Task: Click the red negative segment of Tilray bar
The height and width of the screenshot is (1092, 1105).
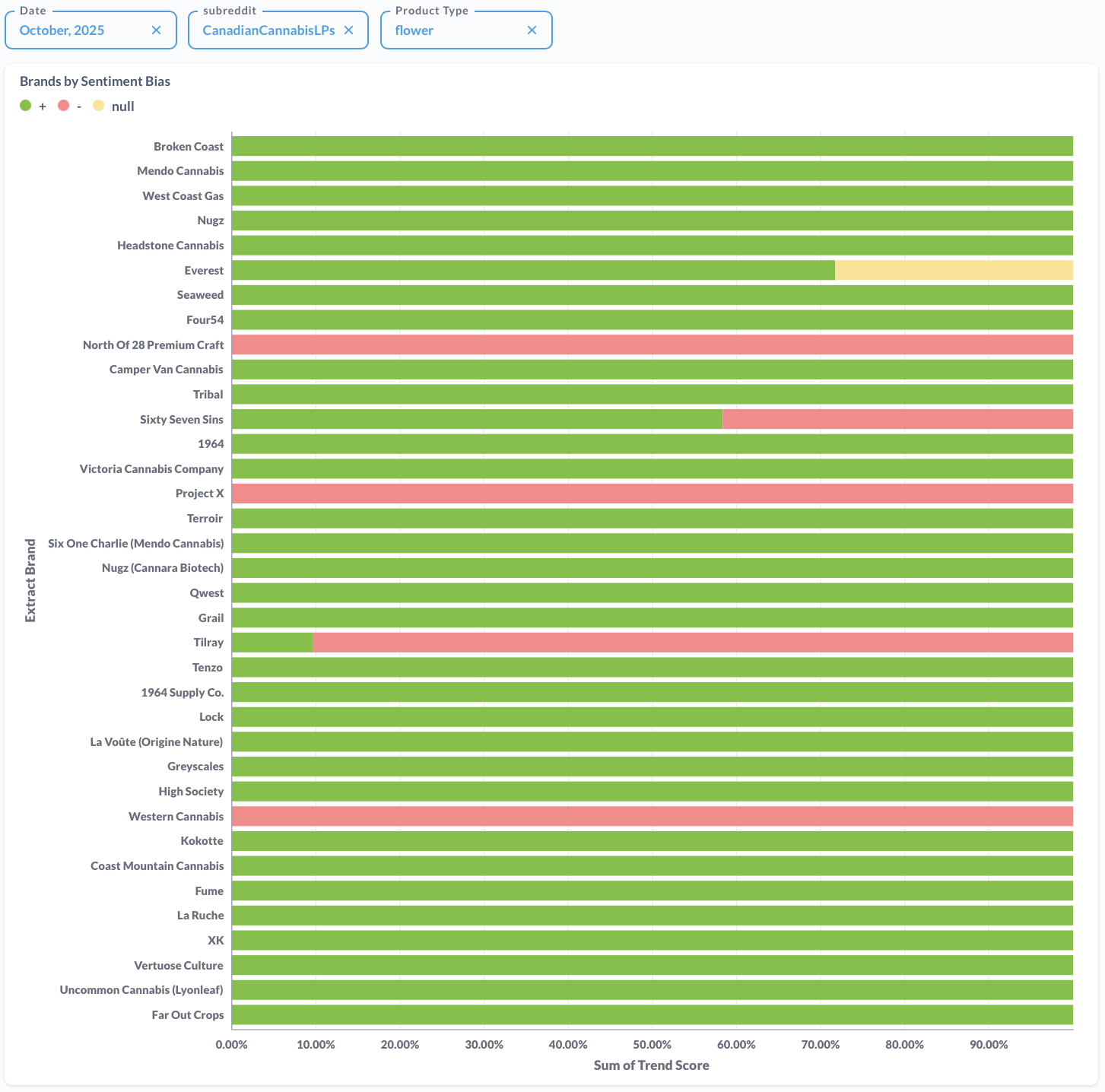Action: (692, 643)
